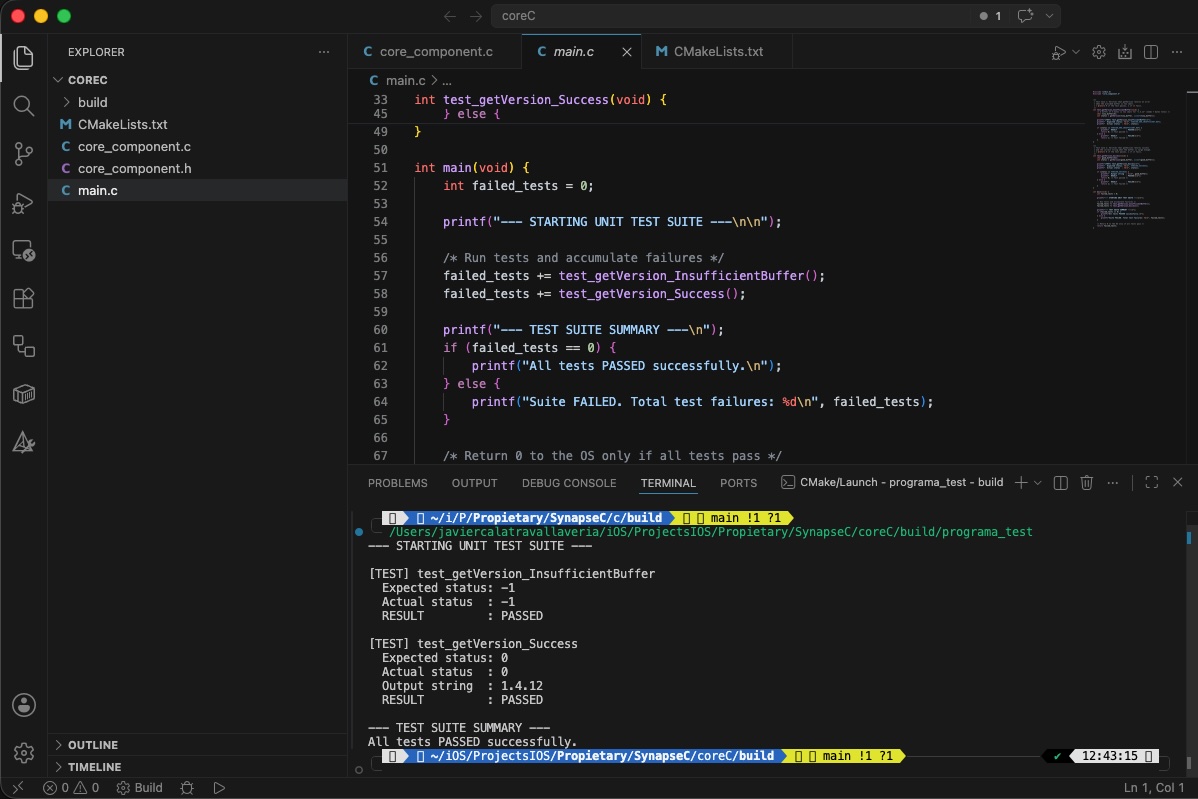Open dropdown next to Run icon in editor toolbar
The width and height of the screenshot is (1198, 799).
(1076, 52)
